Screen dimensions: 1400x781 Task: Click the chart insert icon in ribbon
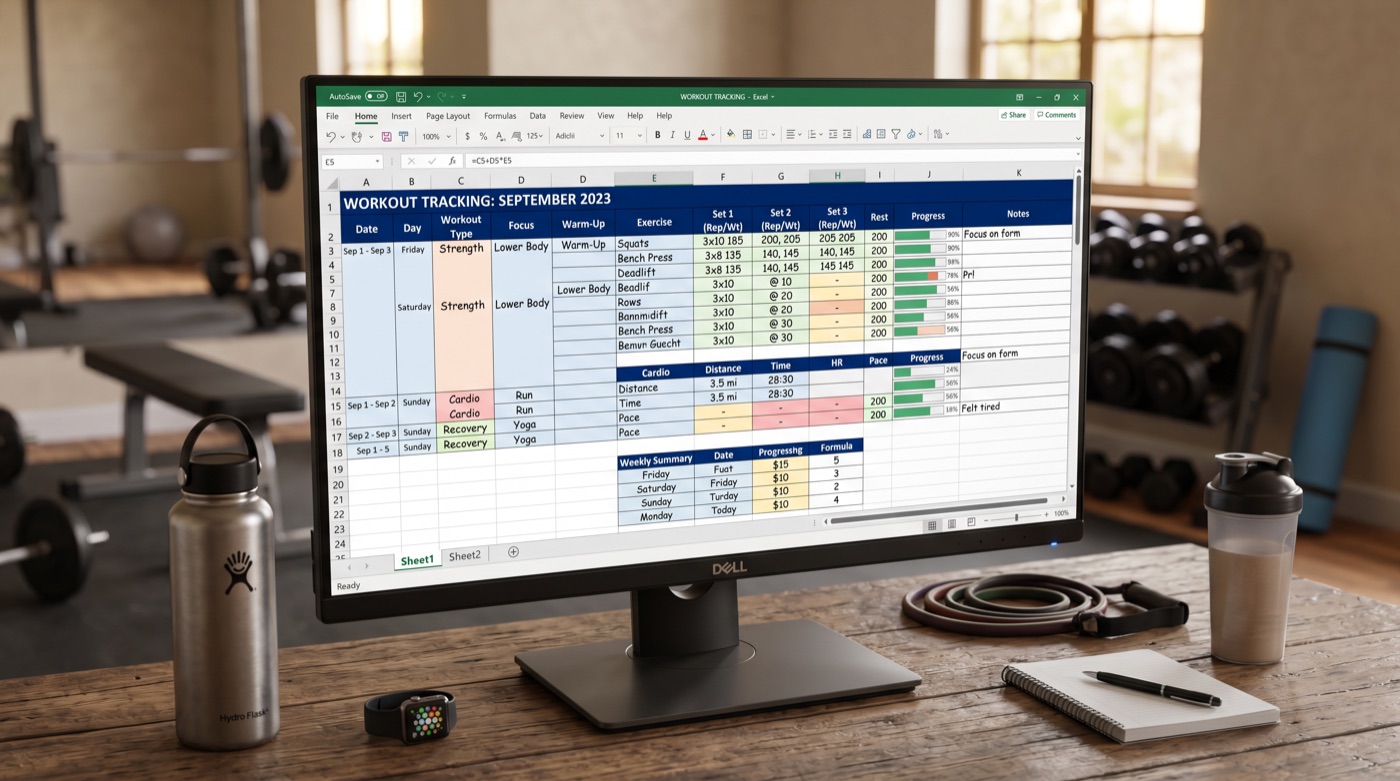[x=866, y=134]
